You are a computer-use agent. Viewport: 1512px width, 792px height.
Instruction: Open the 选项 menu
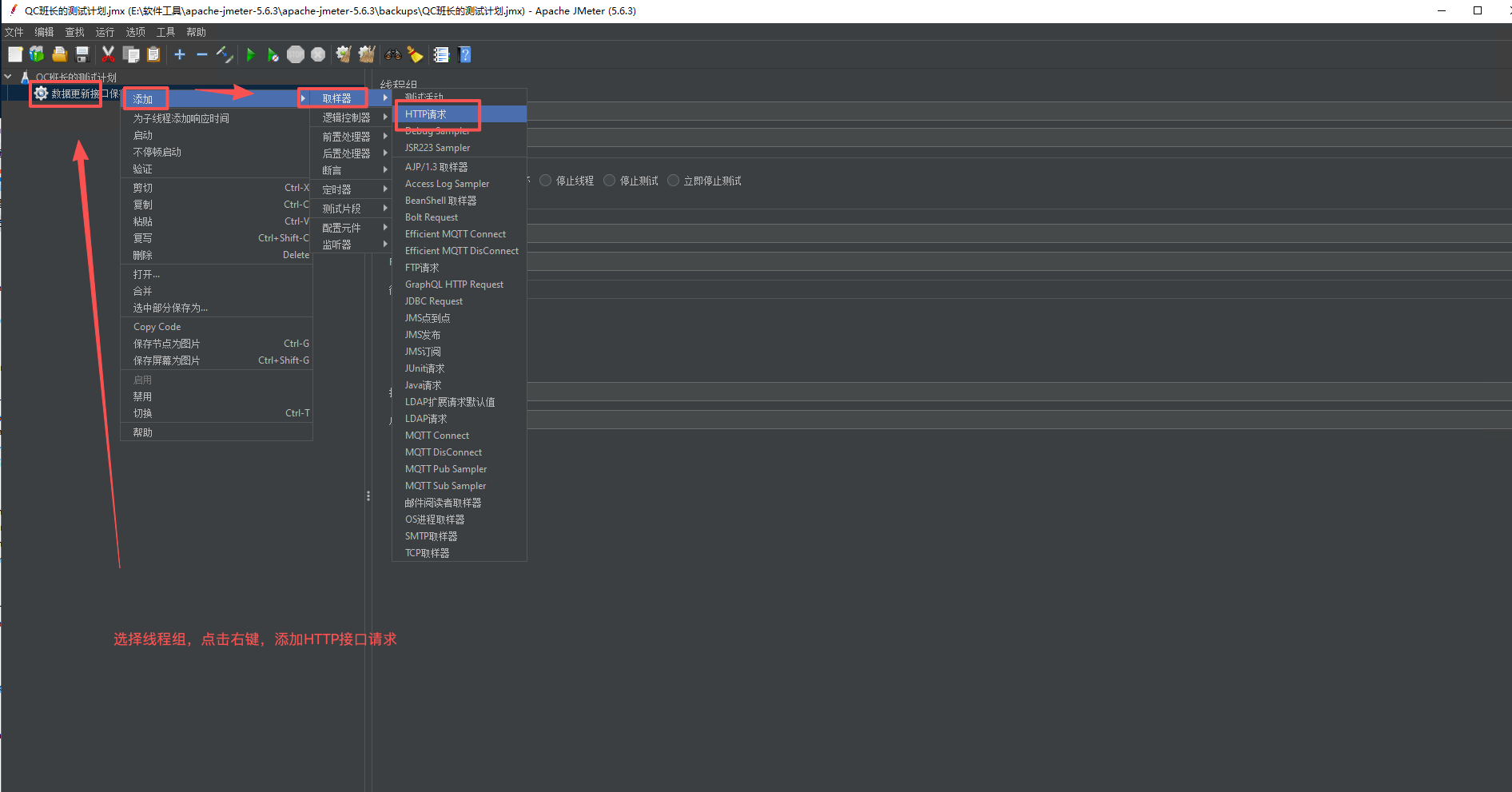click(136, 32)
